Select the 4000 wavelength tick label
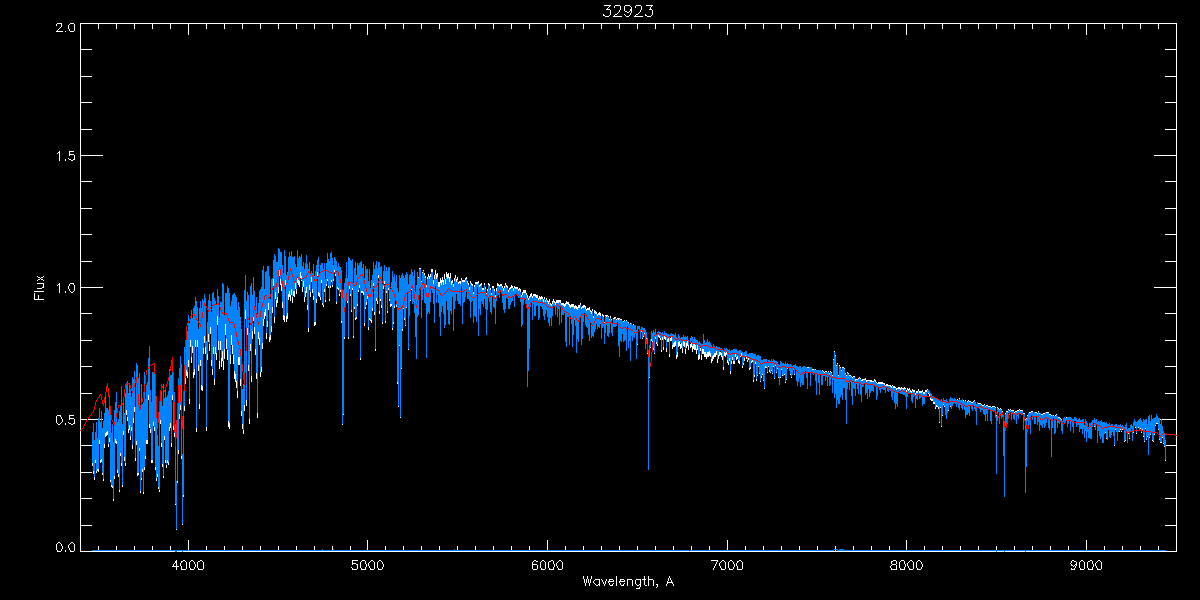Screen dimensions: 1200x600 click(x=188, y=564)
